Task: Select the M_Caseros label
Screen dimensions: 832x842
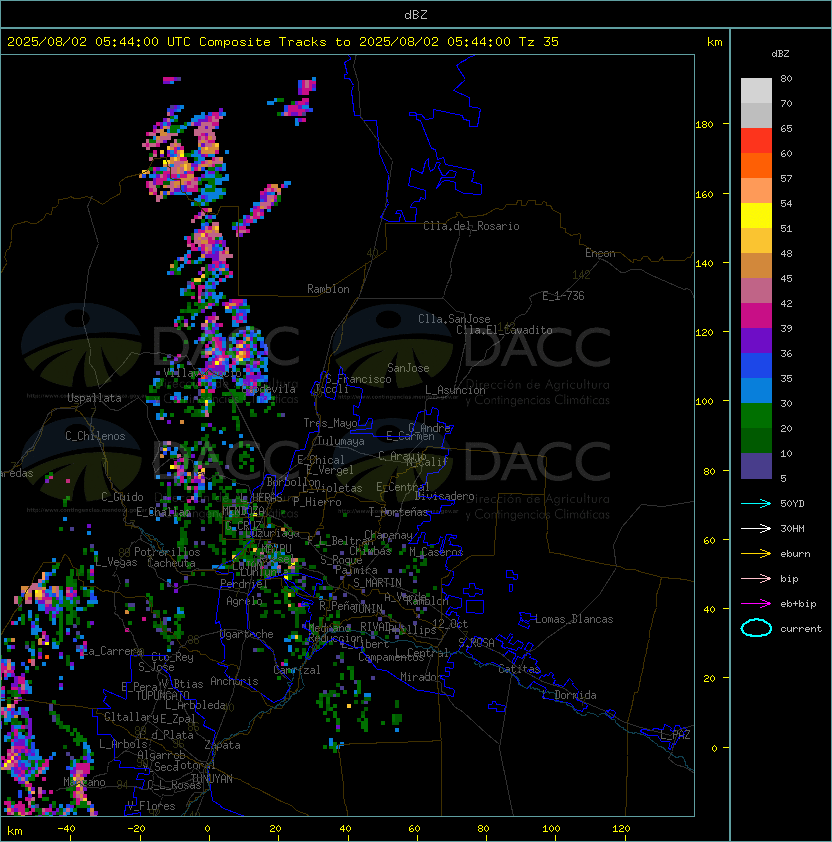Action: (x=436, y=552)
